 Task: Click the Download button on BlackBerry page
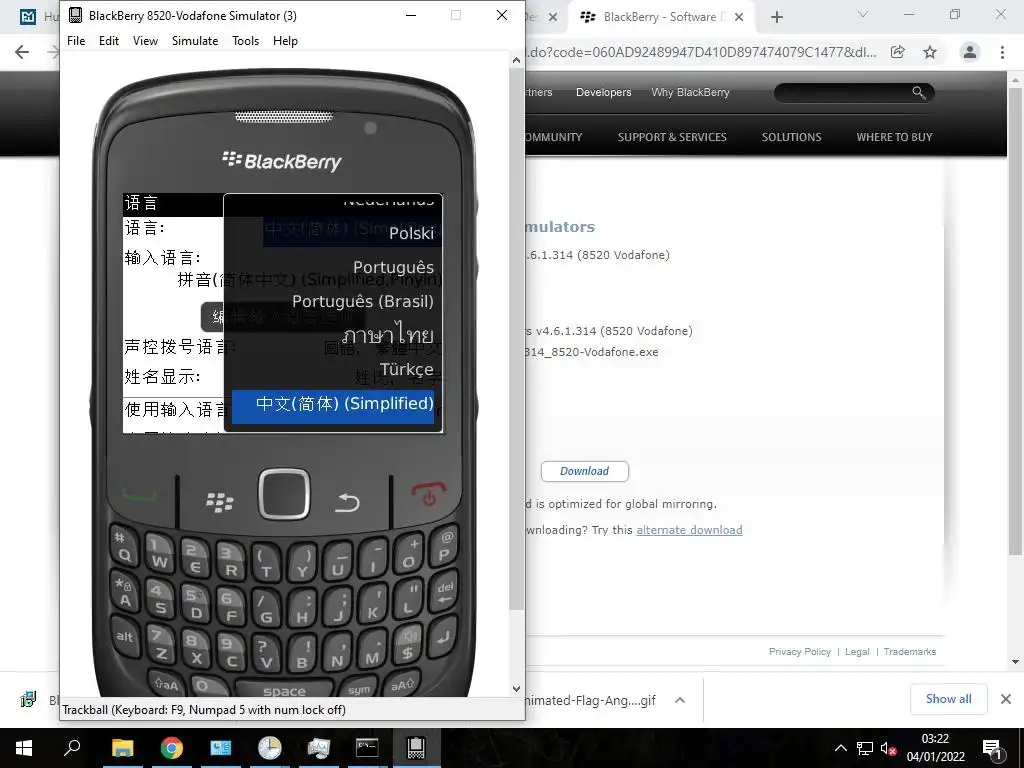[x=584, y=472]
